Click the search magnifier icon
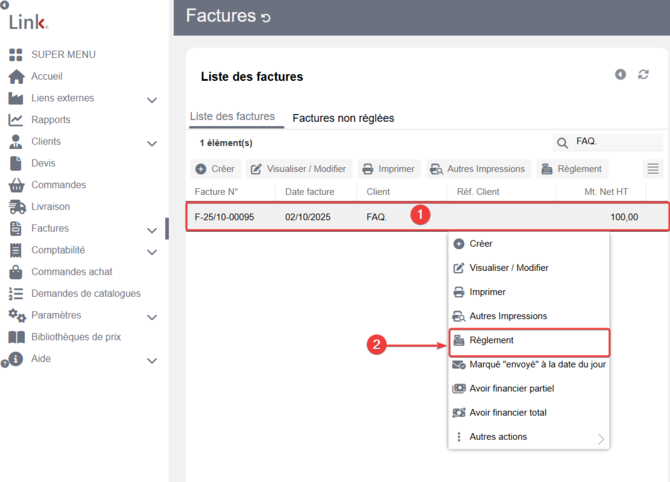 tap(562, 143)
